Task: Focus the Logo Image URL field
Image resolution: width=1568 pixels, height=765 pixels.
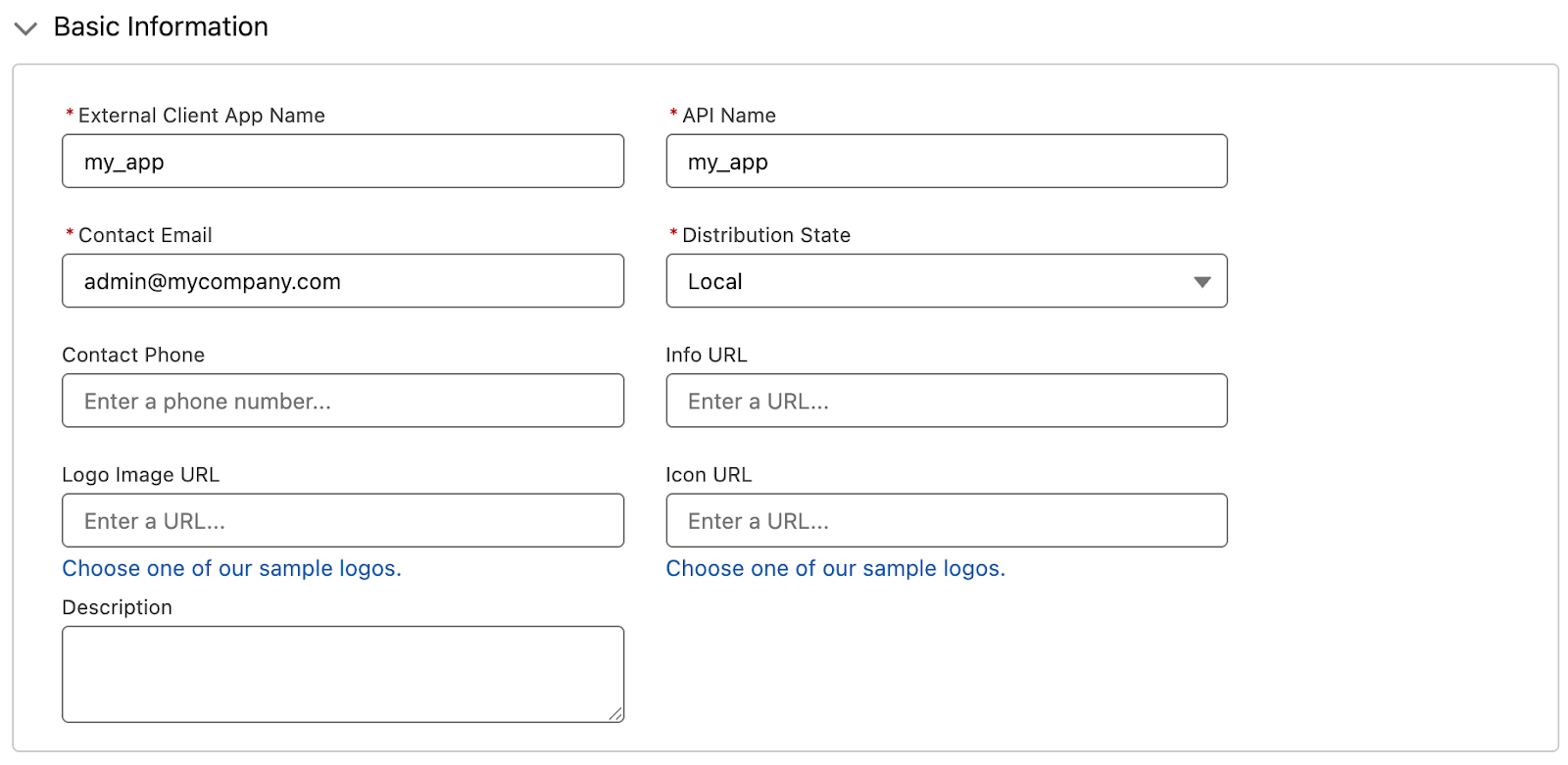Action: point(343,520)
